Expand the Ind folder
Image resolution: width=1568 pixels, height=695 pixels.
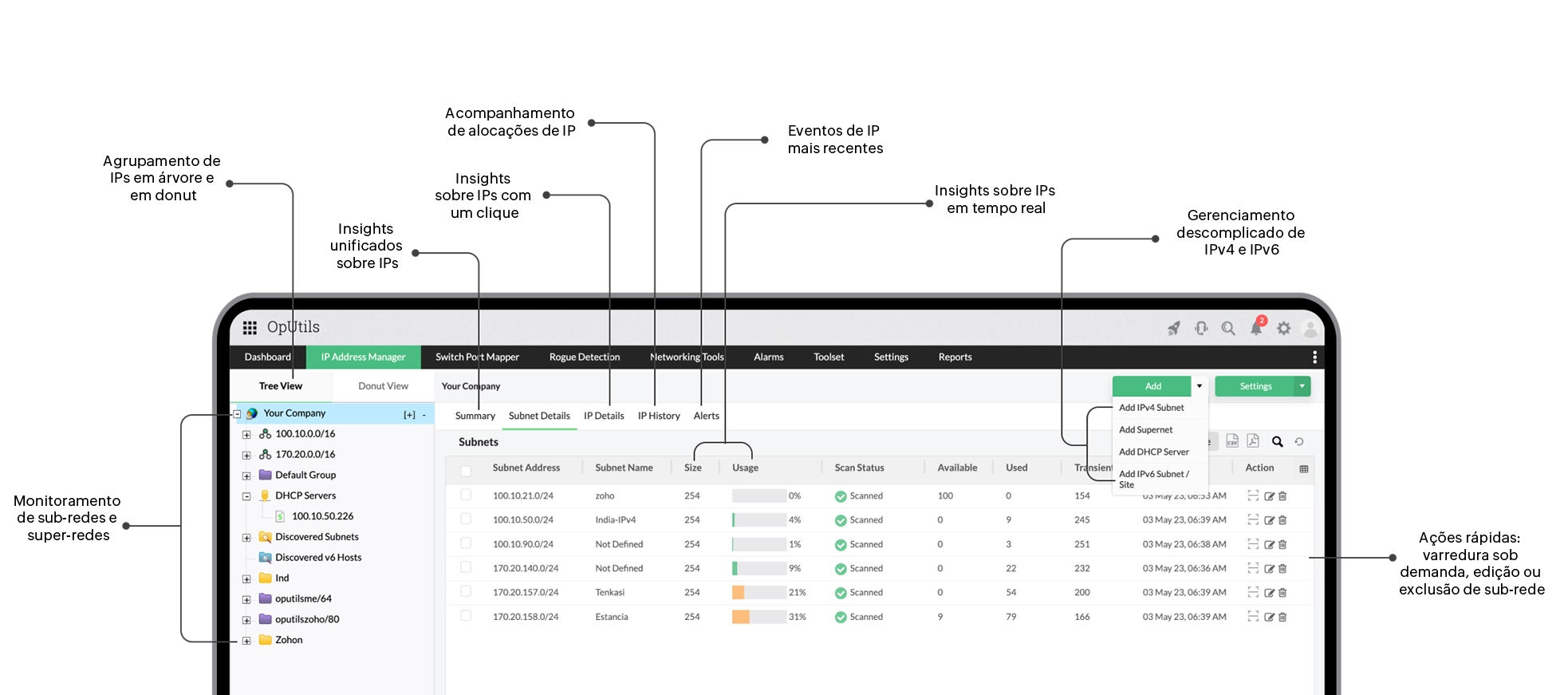(246, 579)
